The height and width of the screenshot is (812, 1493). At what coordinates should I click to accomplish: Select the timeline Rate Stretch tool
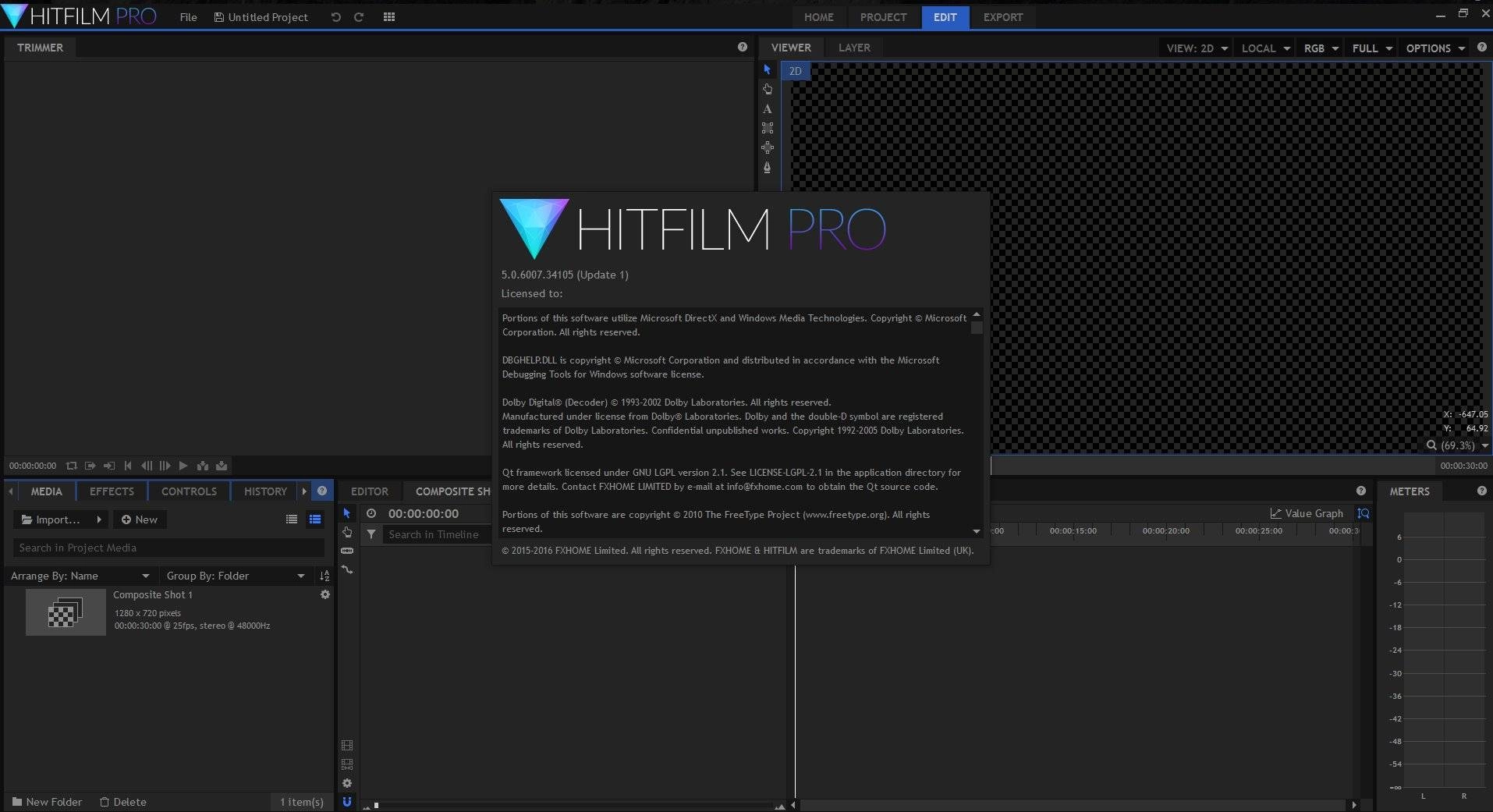point(347,569)
